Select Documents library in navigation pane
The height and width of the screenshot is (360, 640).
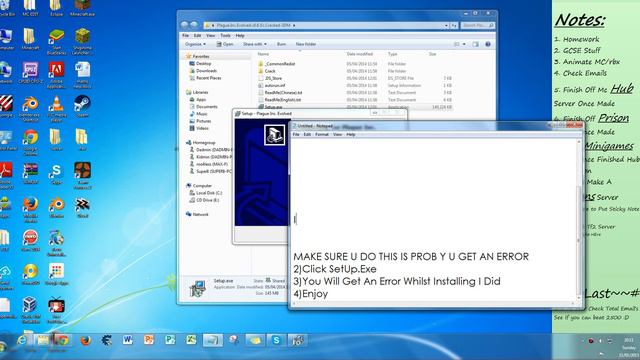click(204, 107)
